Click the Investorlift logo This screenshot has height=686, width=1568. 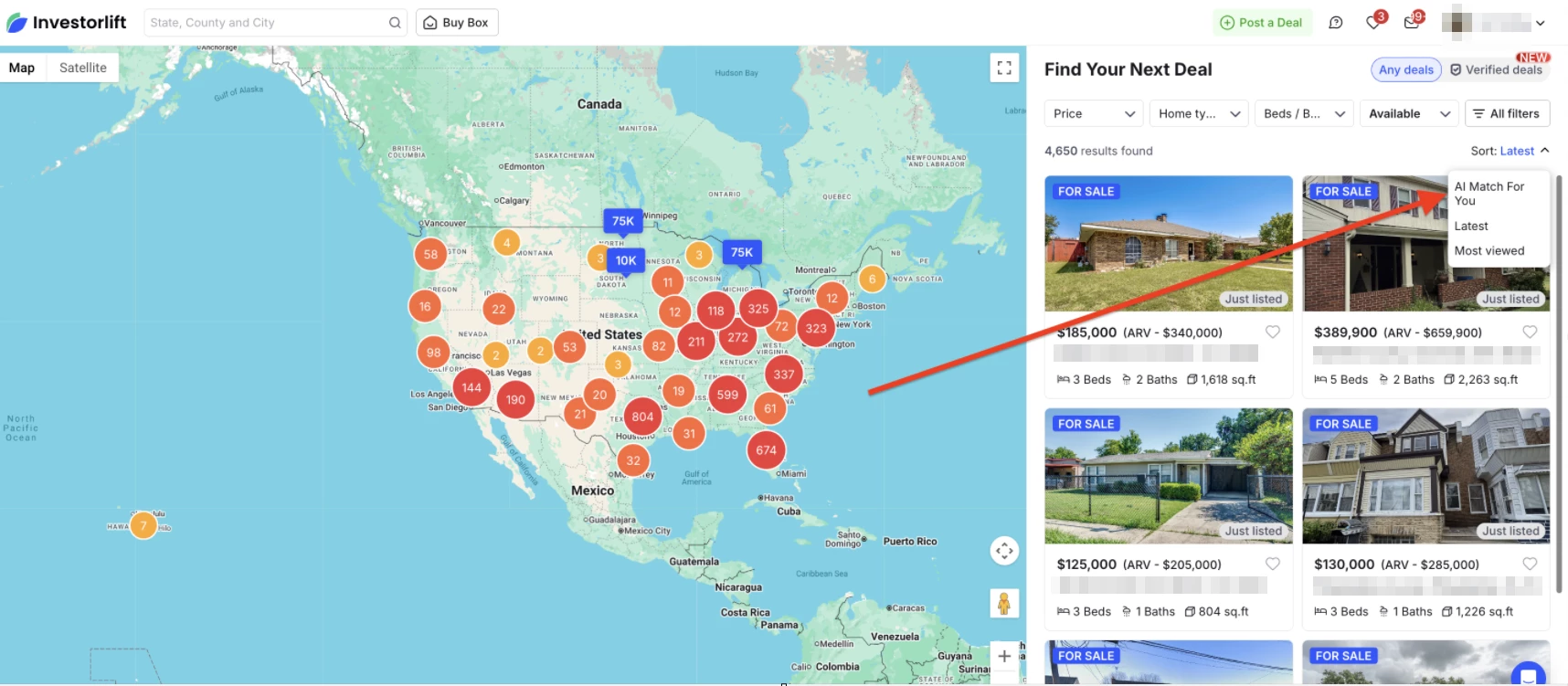pyautogui.click(x=67, y=23)
